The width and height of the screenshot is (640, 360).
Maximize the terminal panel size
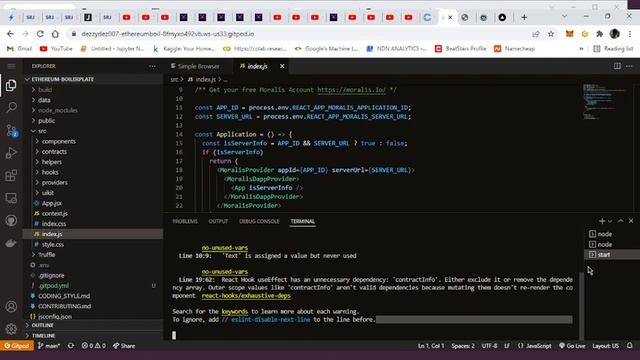[621, 221]
